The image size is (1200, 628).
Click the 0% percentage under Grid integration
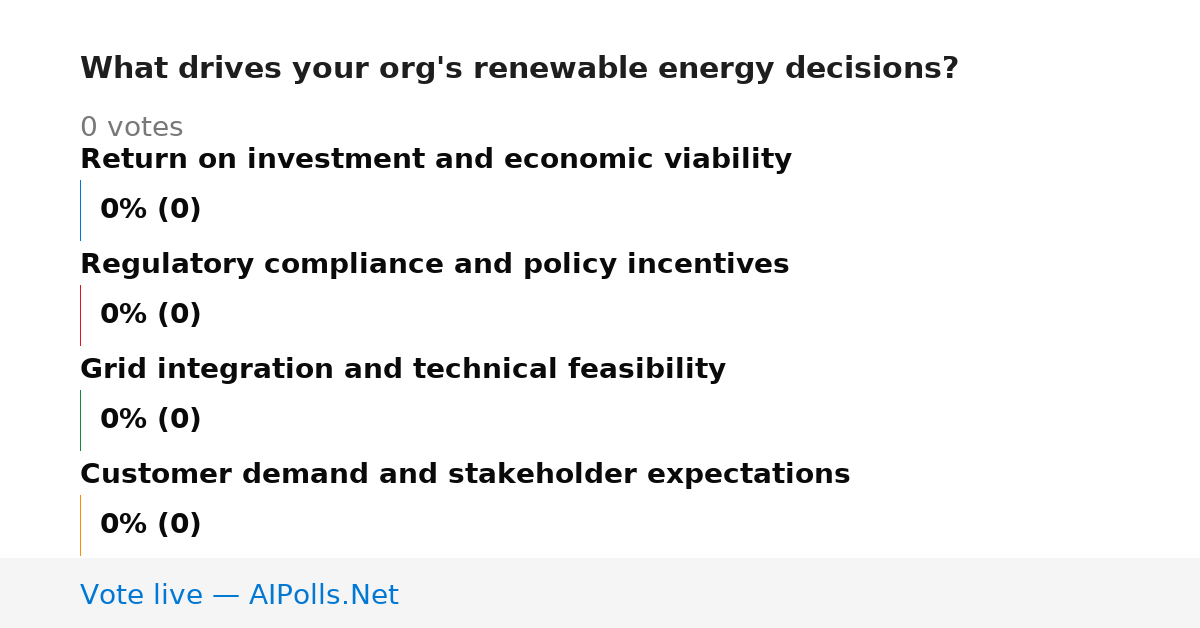pos(124,420)
